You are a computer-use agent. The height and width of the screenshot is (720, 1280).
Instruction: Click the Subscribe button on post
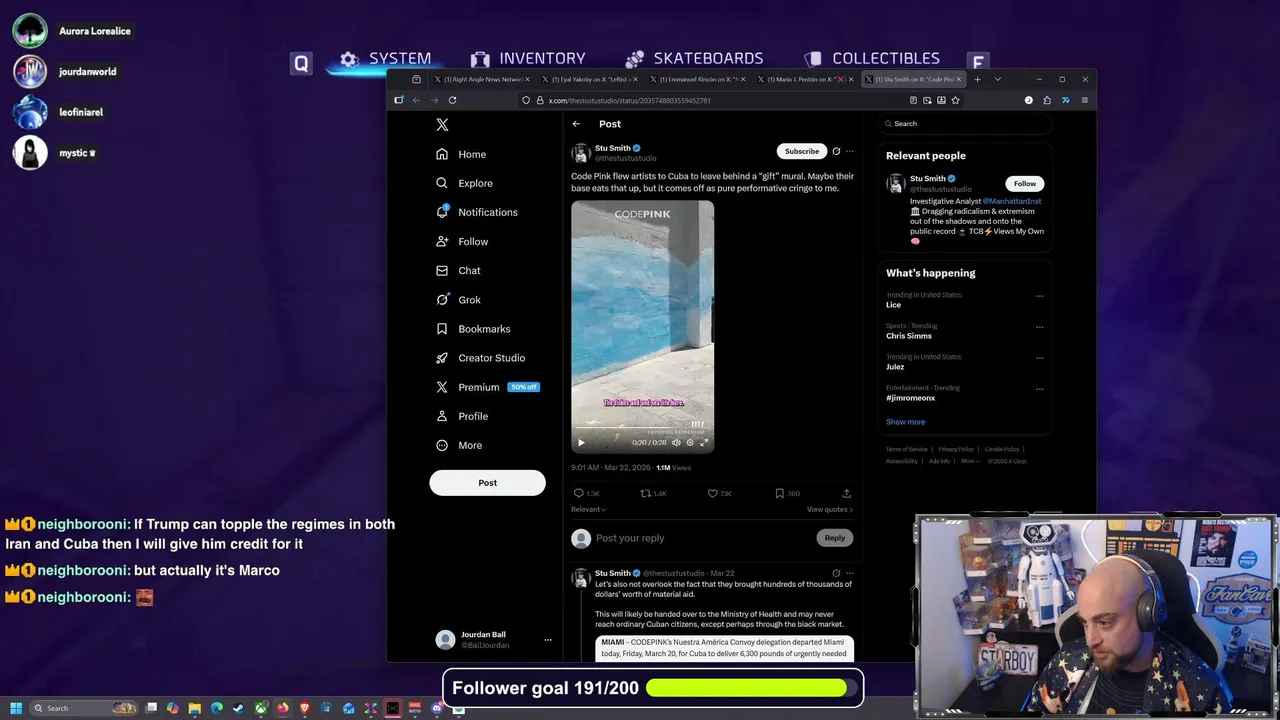click(802, 151)
